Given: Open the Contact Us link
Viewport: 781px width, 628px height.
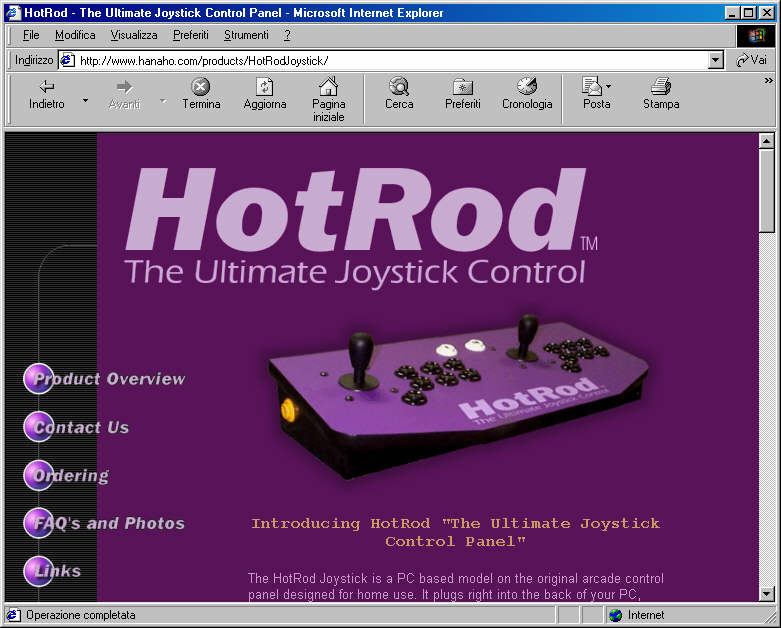Looking at the screenshot, I should coord(76,427).
